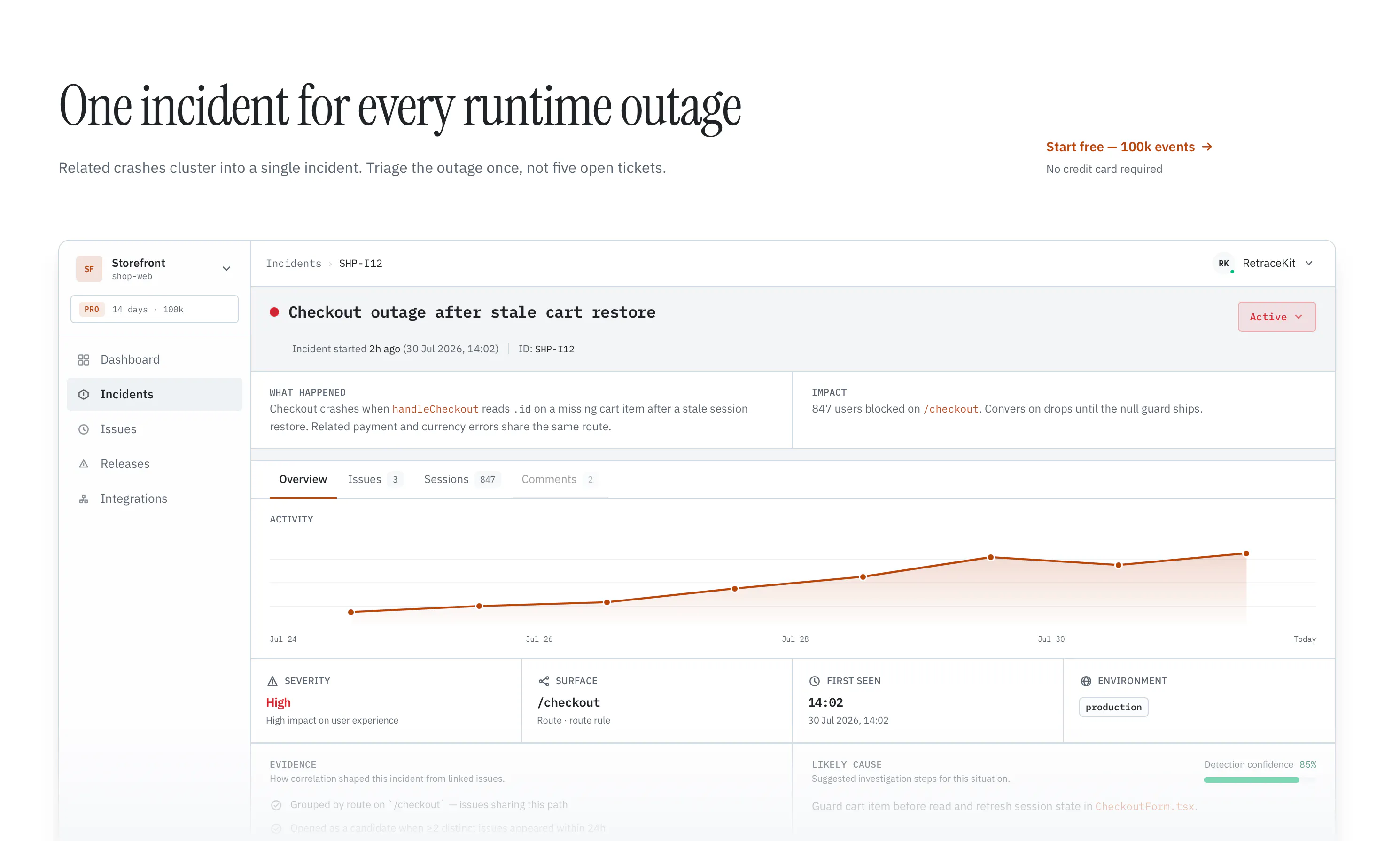Click the Issues clock icon in sidebar
The height and width of the screenshot is (841, 1400).
pos(83,429)
